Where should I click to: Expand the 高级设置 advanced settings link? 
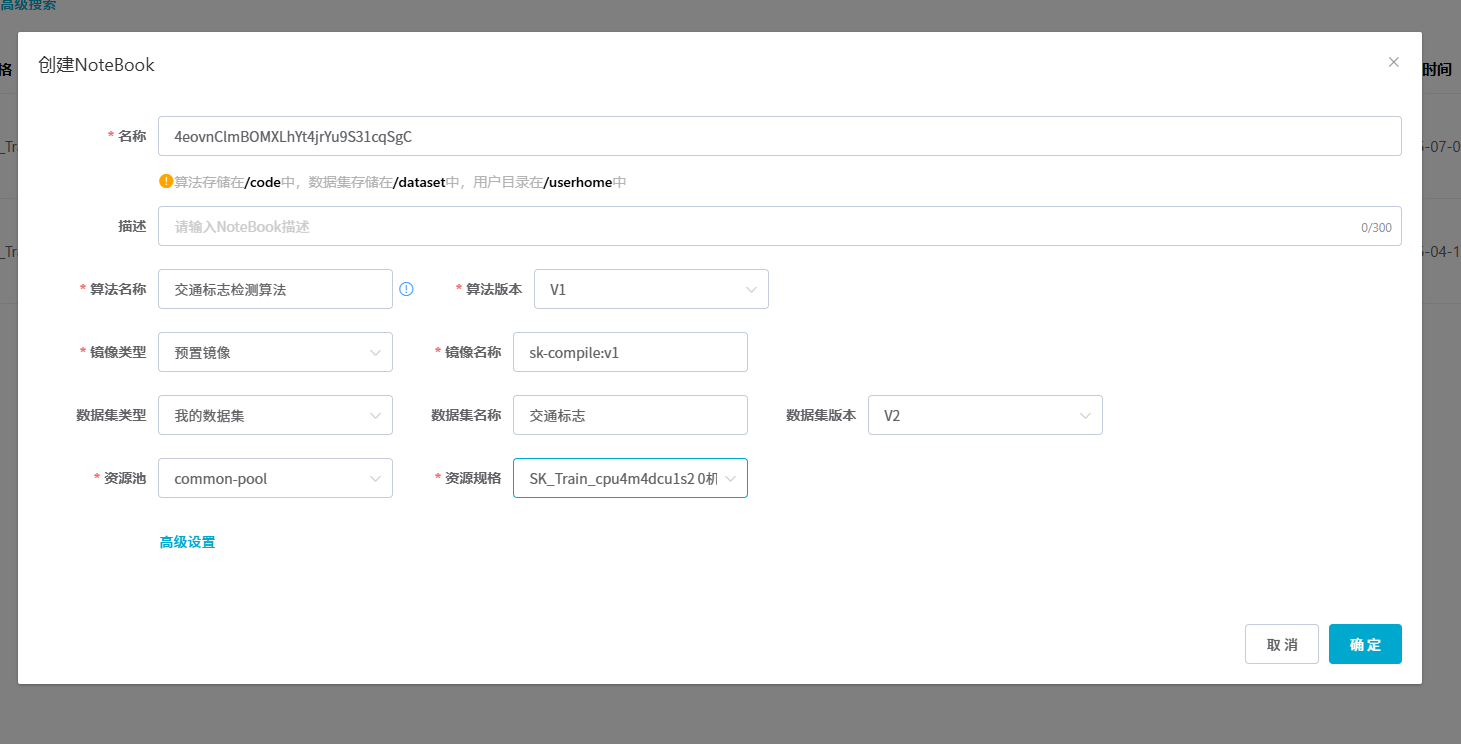pos(187,542)
